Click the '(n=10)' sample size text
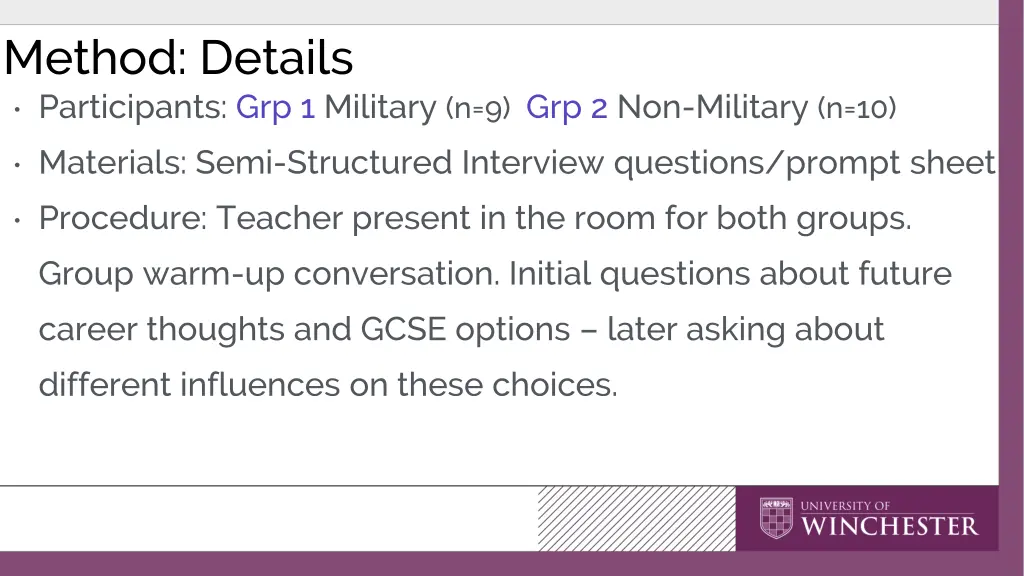1024x576 pixels. [x=857, y=108]
